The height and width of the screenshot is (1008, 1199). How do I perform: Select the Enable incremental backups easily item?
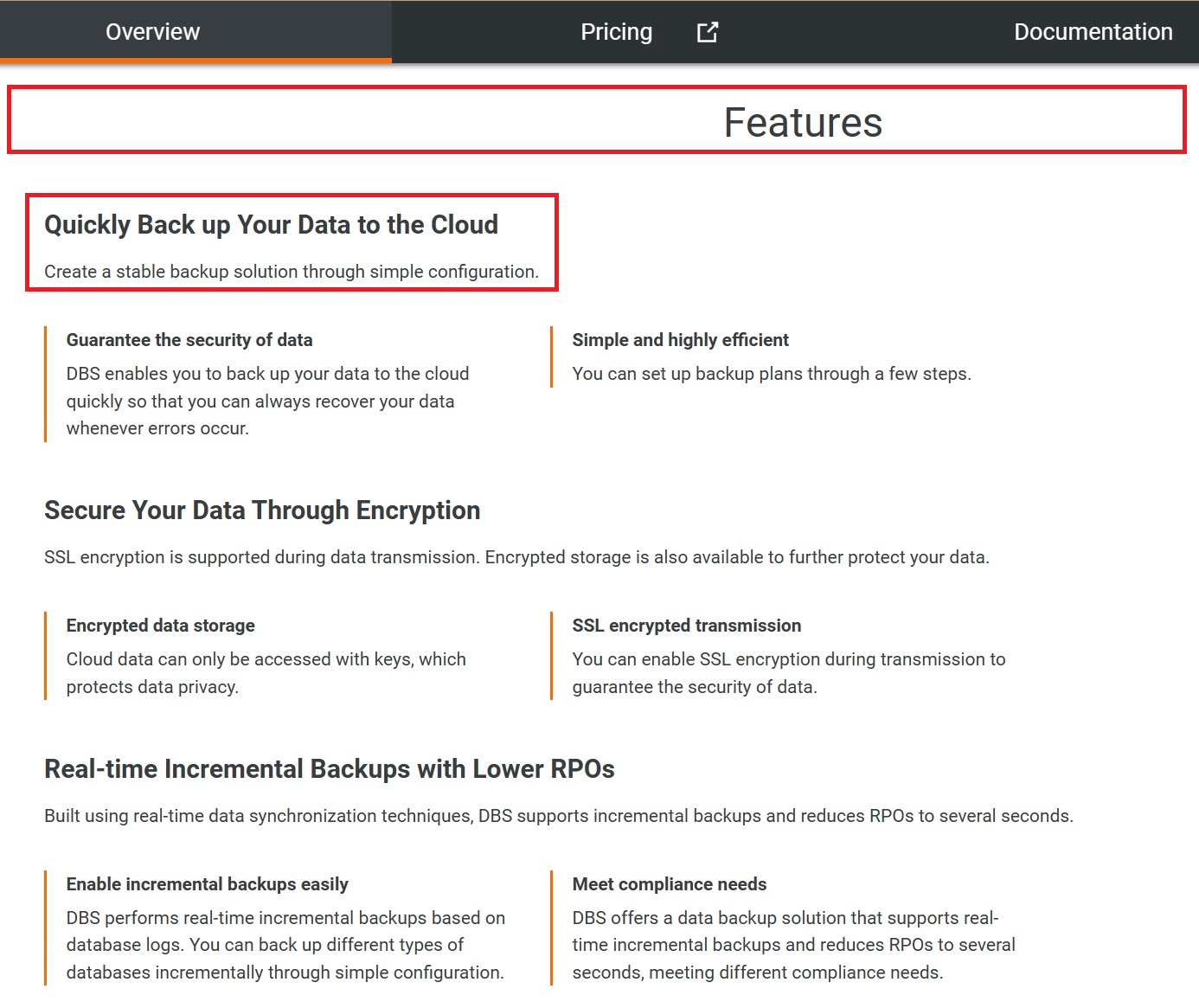(x=207, y=884)
